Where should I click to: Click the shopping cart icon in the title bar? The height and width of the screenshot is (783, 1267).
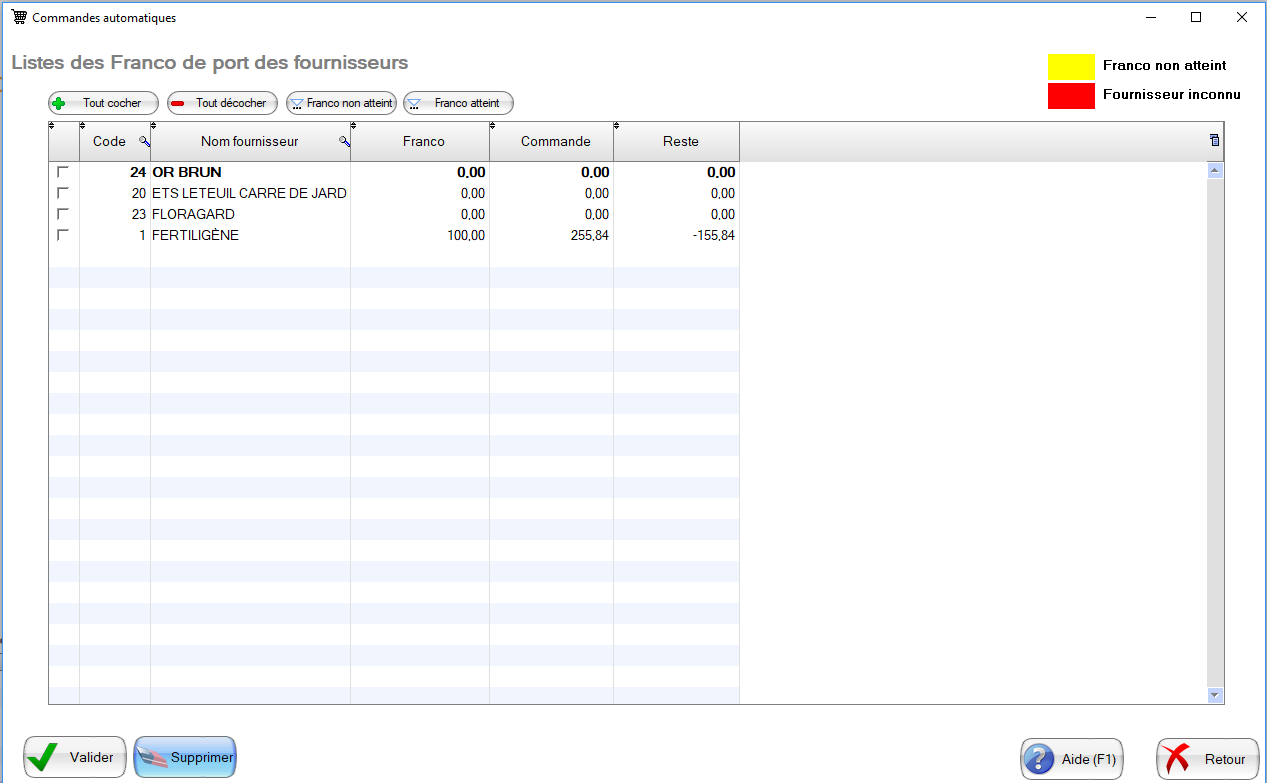click(19, 17)
